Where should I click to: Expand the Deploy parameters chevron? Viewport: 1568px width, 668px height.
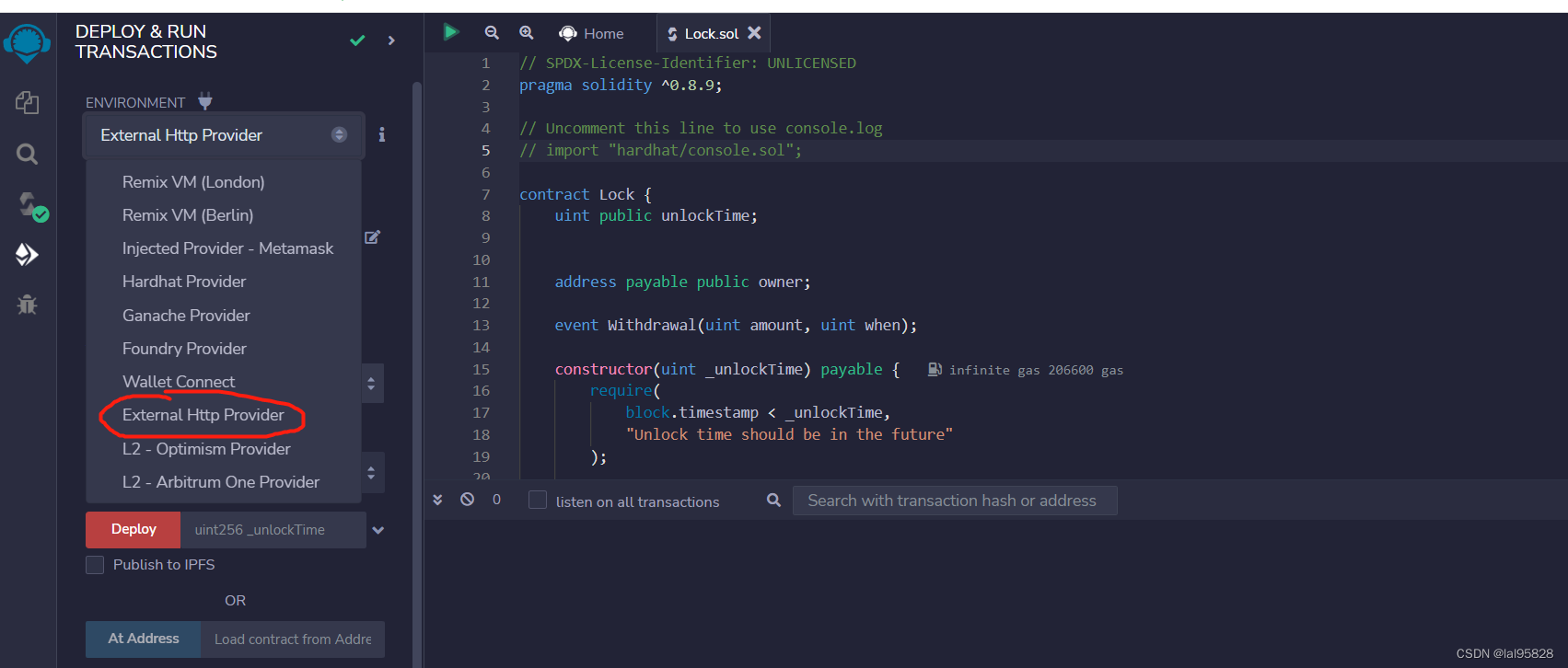(377, 530)
